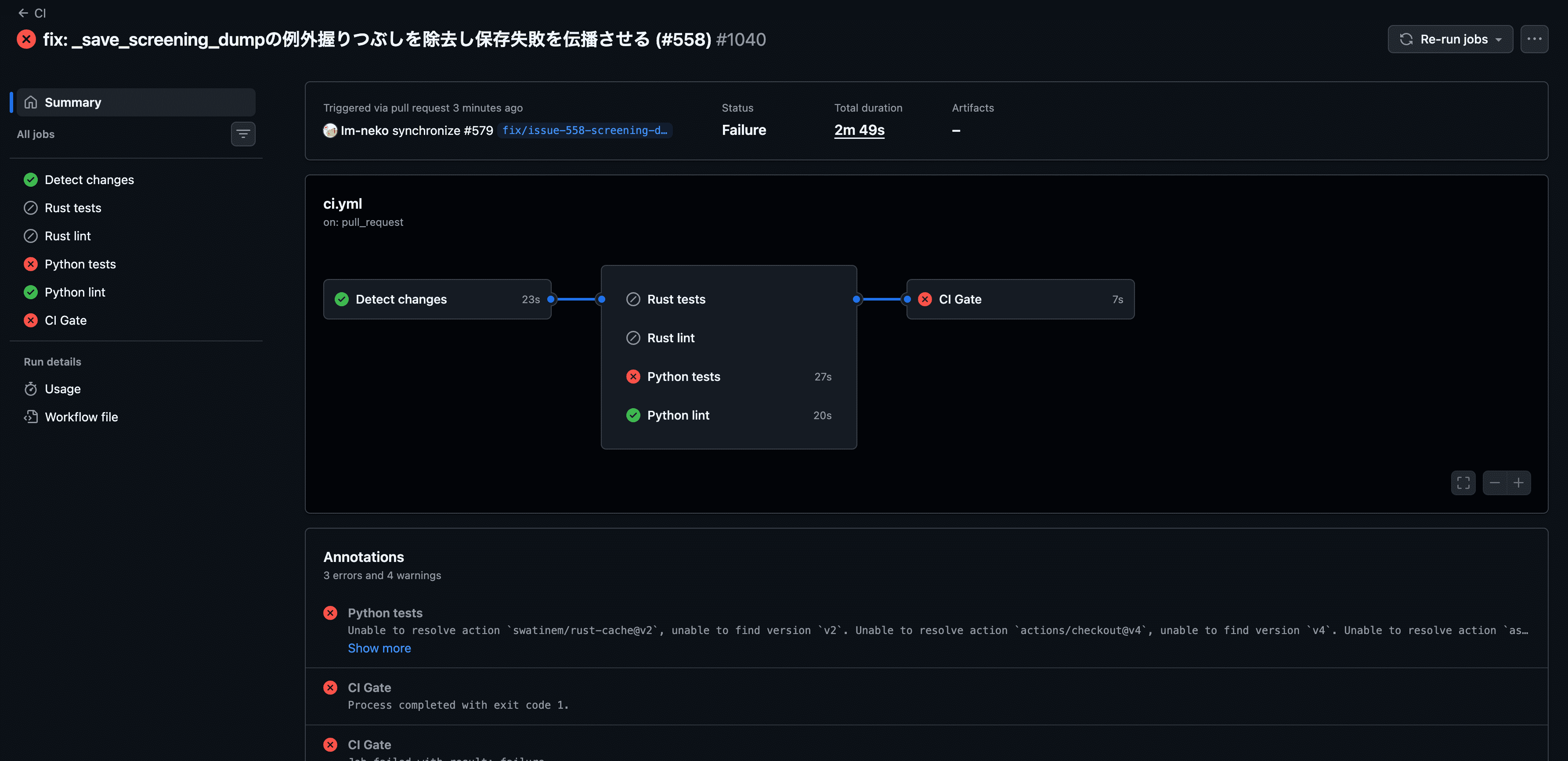The image size is (1568, 761).
Task: Click the Workflow file code icon
Action: tap(30, 417)
